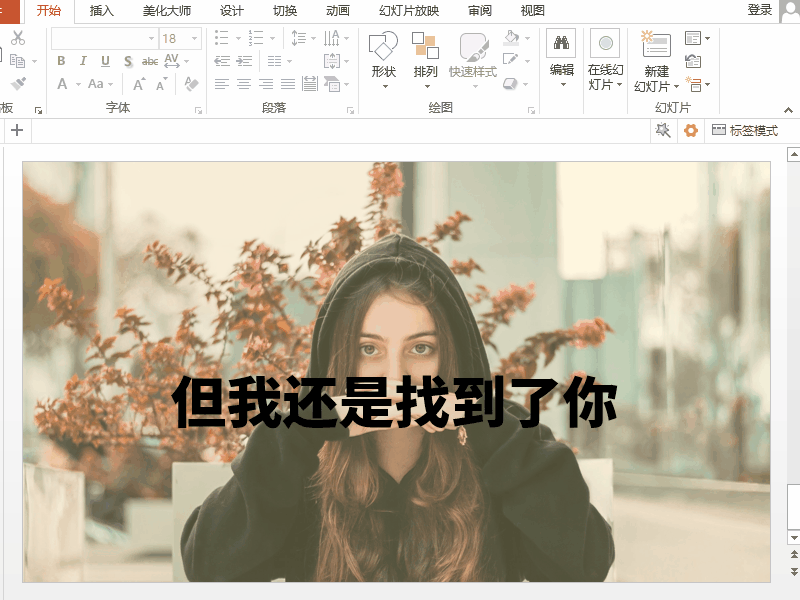This screenshot has width=800, height=600.
Task: Click the Shapes (形状) gallery icon
Action: coord(383,46)
